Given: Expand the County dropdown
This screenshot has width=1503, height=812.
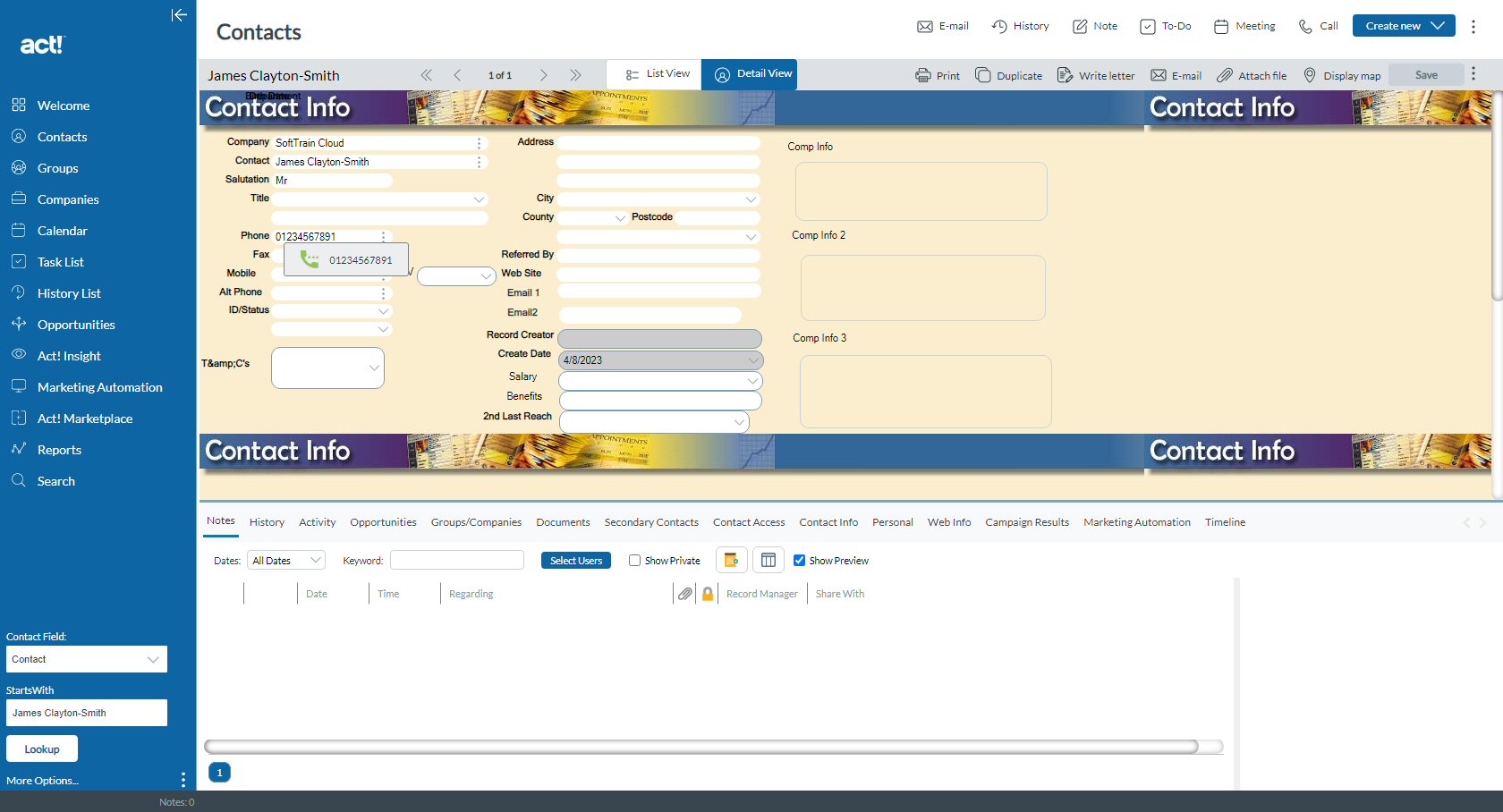Looking at the screenshot, I should [620, 218].
